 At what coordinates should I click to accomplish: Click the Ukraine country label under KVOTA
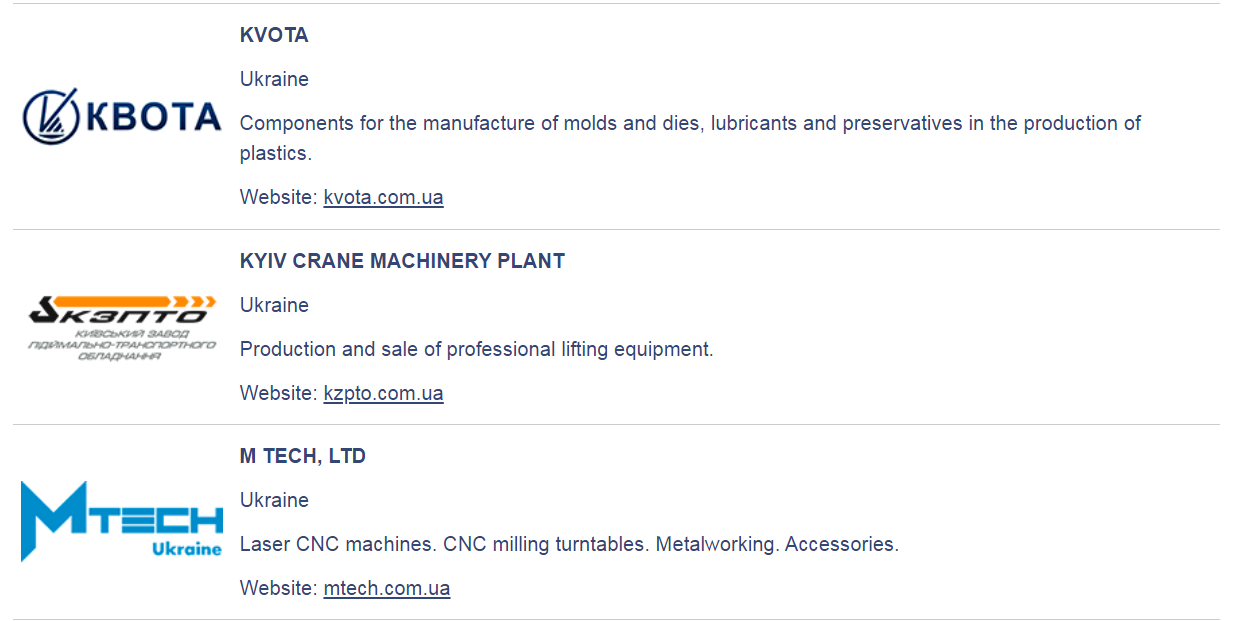274,79
